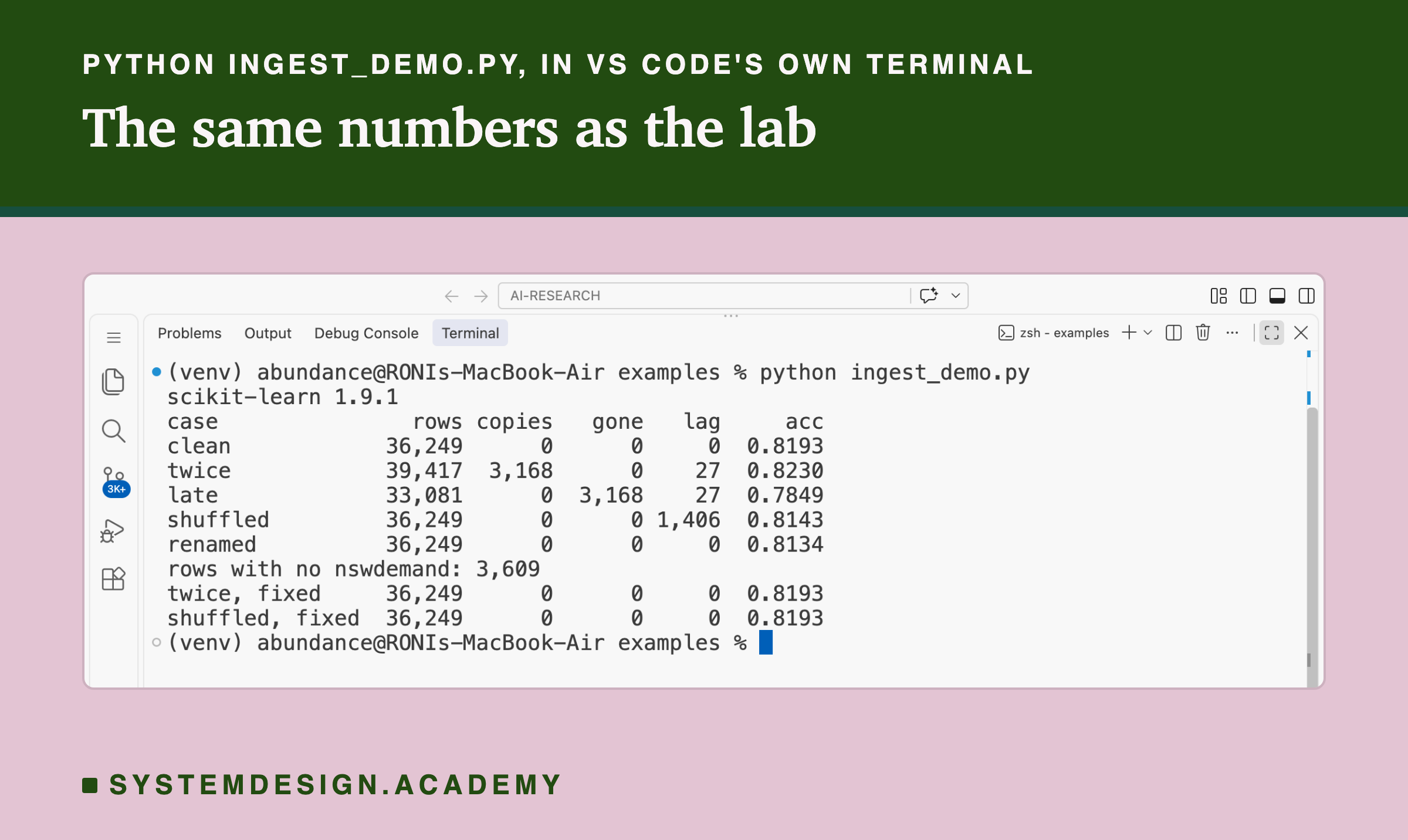Viewport: 1408px width, 840px height.
Task: Open the Explorer view in activity bar
Action: pos(113,382)
